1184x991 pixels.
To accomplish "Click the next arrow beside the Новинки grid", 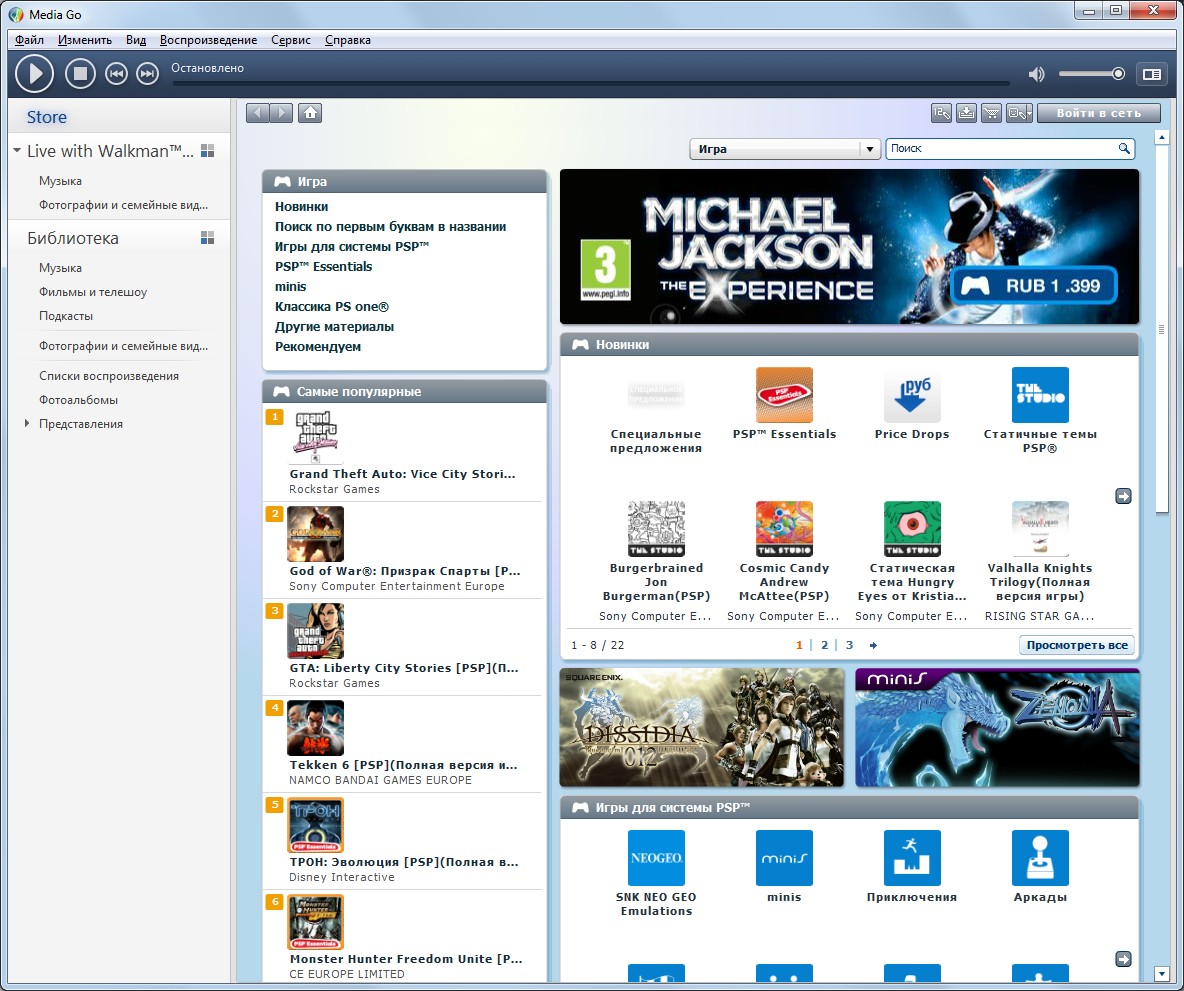I will pos(1123,496).
